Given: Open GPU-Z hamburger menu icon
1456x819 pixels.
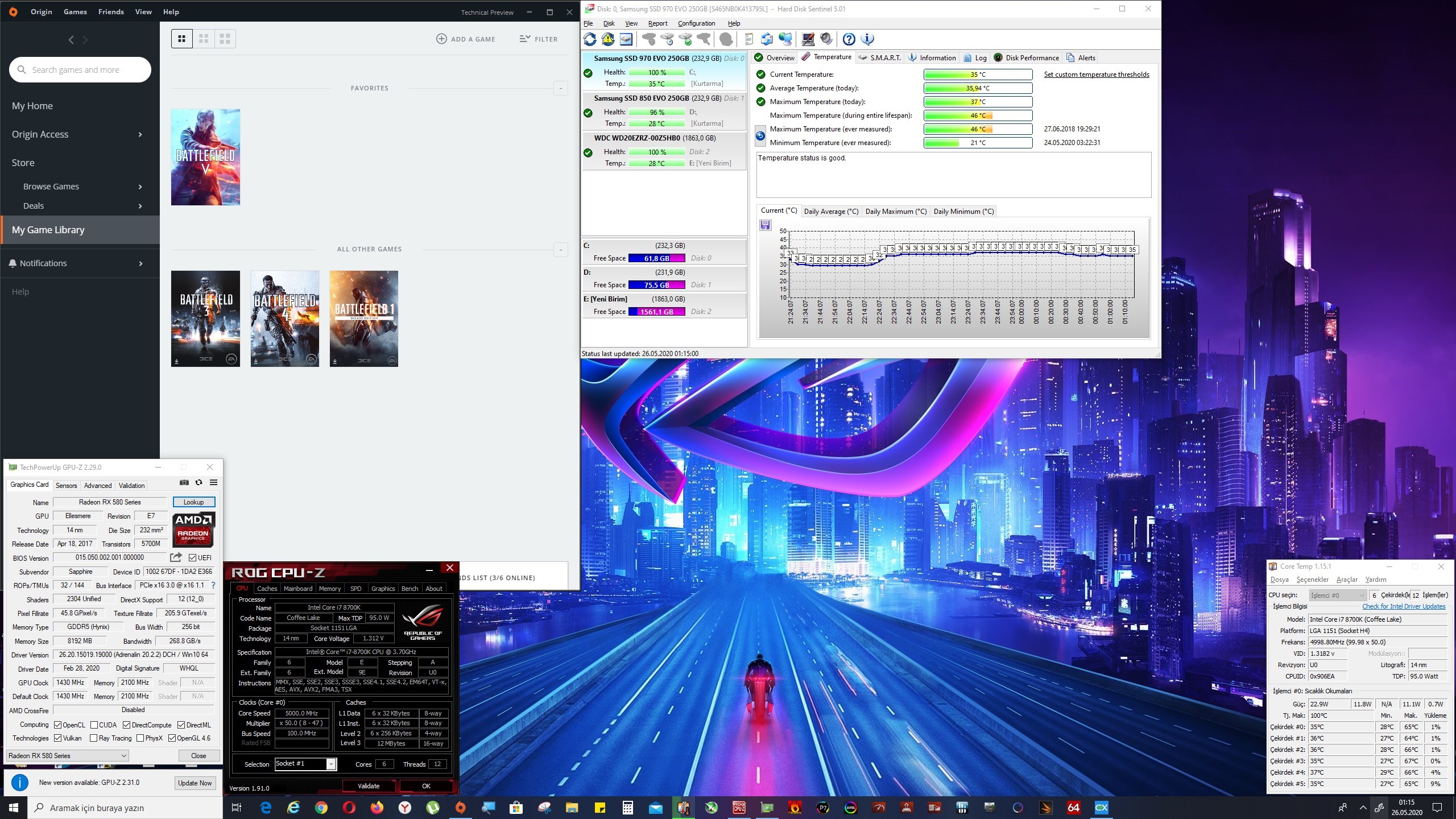Looking at the screenshot, I should point(213,482).
